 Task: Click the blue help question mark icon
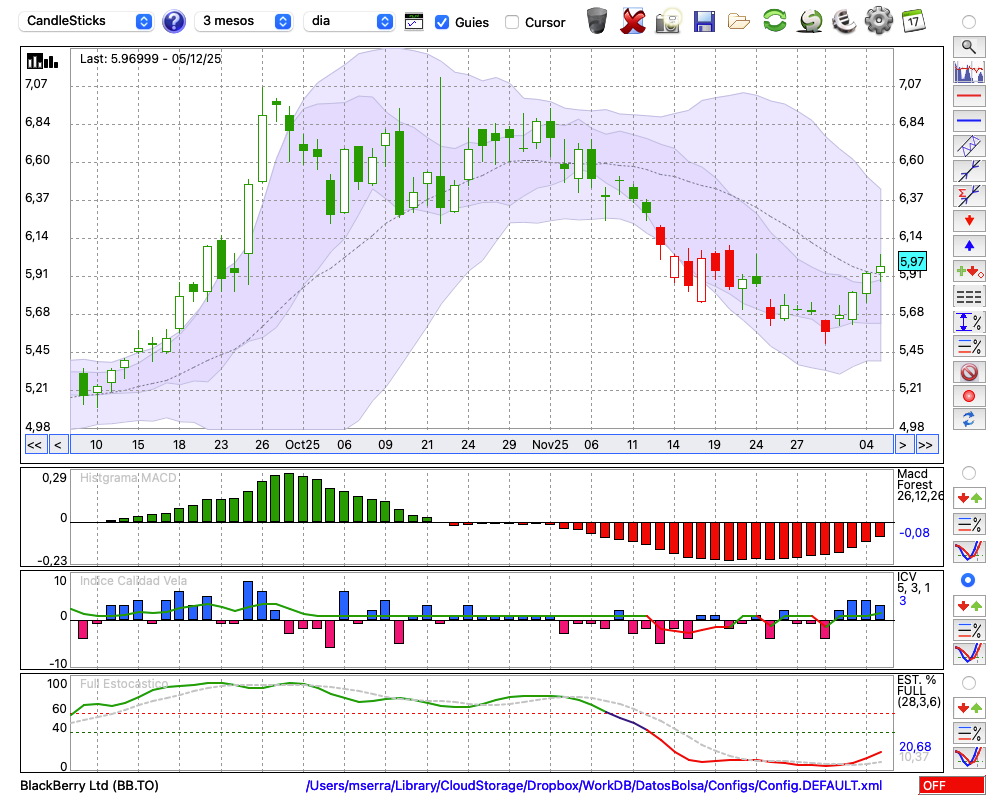click(174, 21)
